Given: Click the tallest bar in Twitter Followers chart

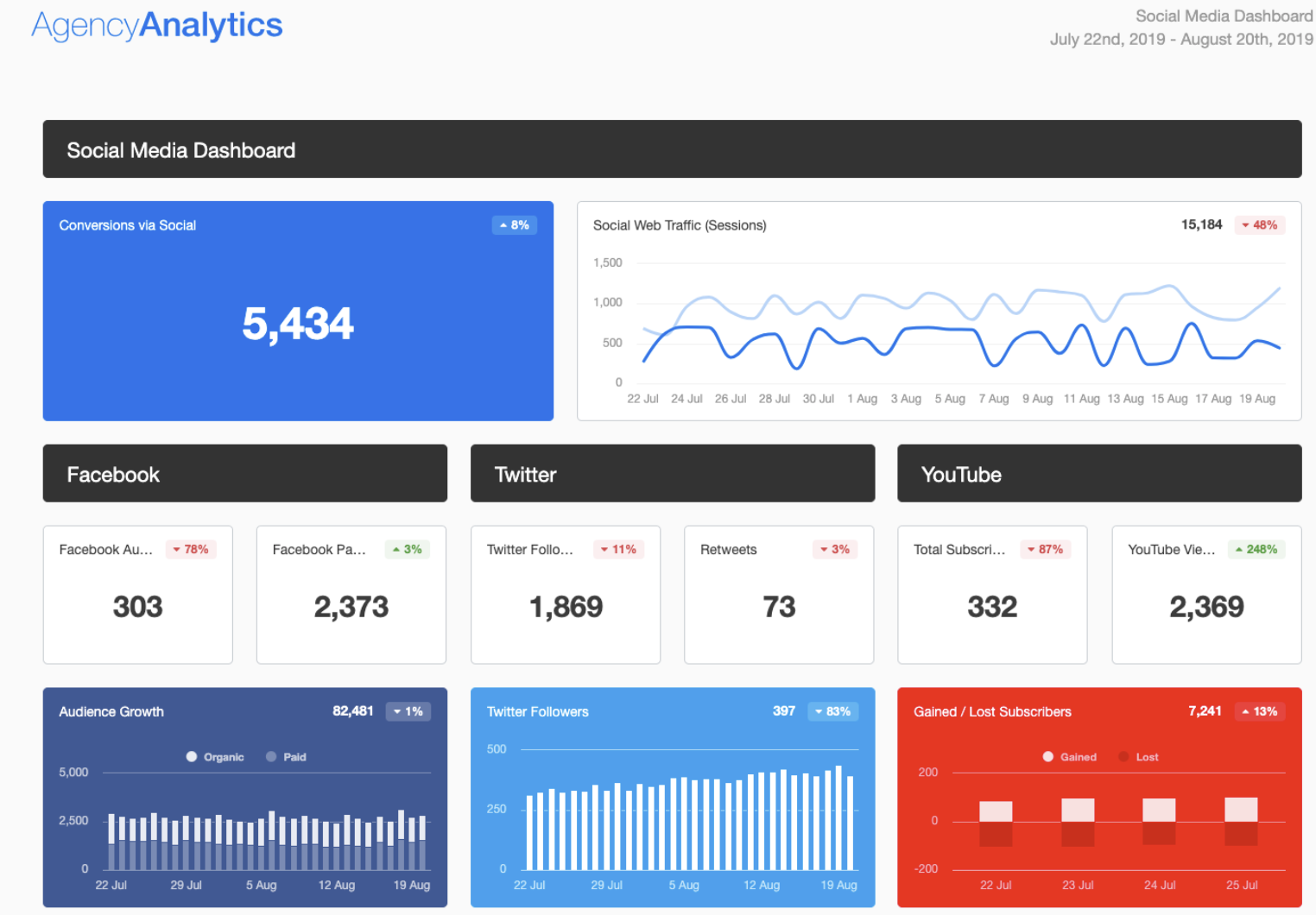Looking at the screenshot, I should point(838,811).
